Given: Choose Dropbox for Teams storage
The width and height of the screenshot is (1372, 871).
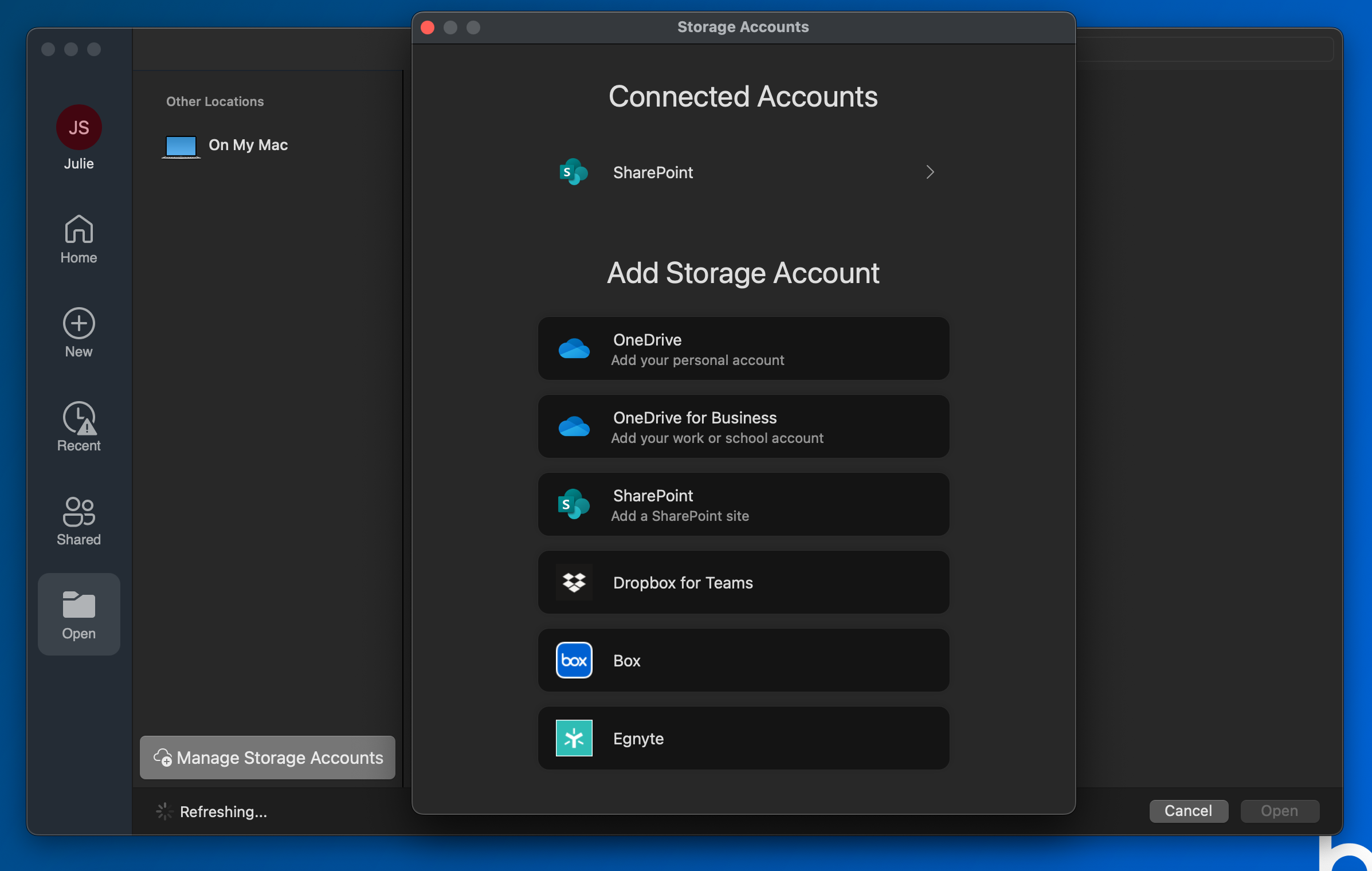Looking at the screenshot, I should (x=743, y=582).
